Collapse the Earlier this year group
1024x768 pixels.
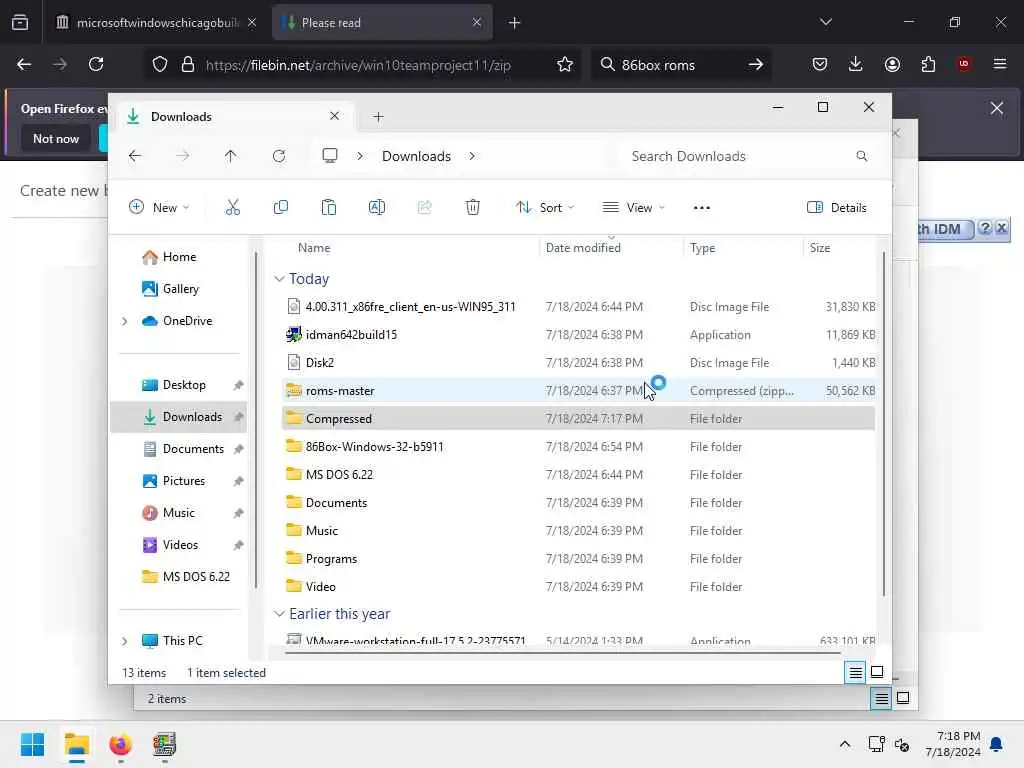click(x=279, y=614)
